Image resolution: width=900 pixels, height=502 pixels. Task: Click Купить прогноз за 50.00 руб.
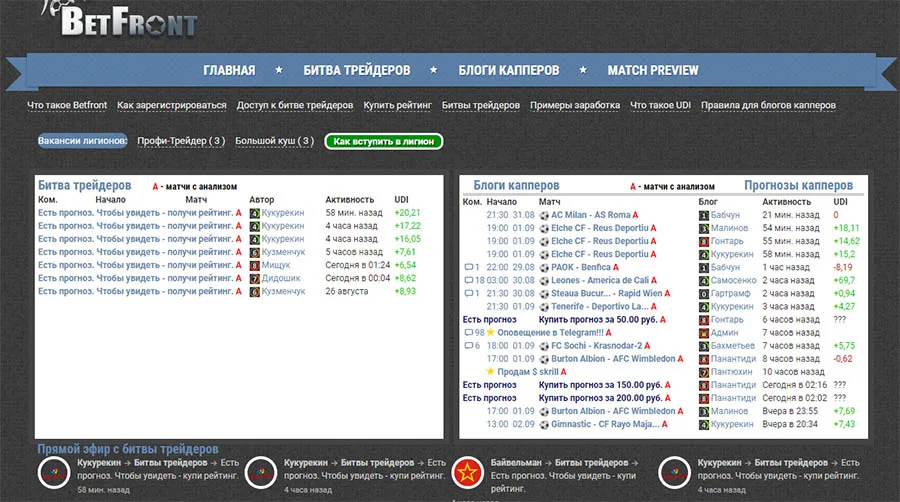tap(598, 320)
